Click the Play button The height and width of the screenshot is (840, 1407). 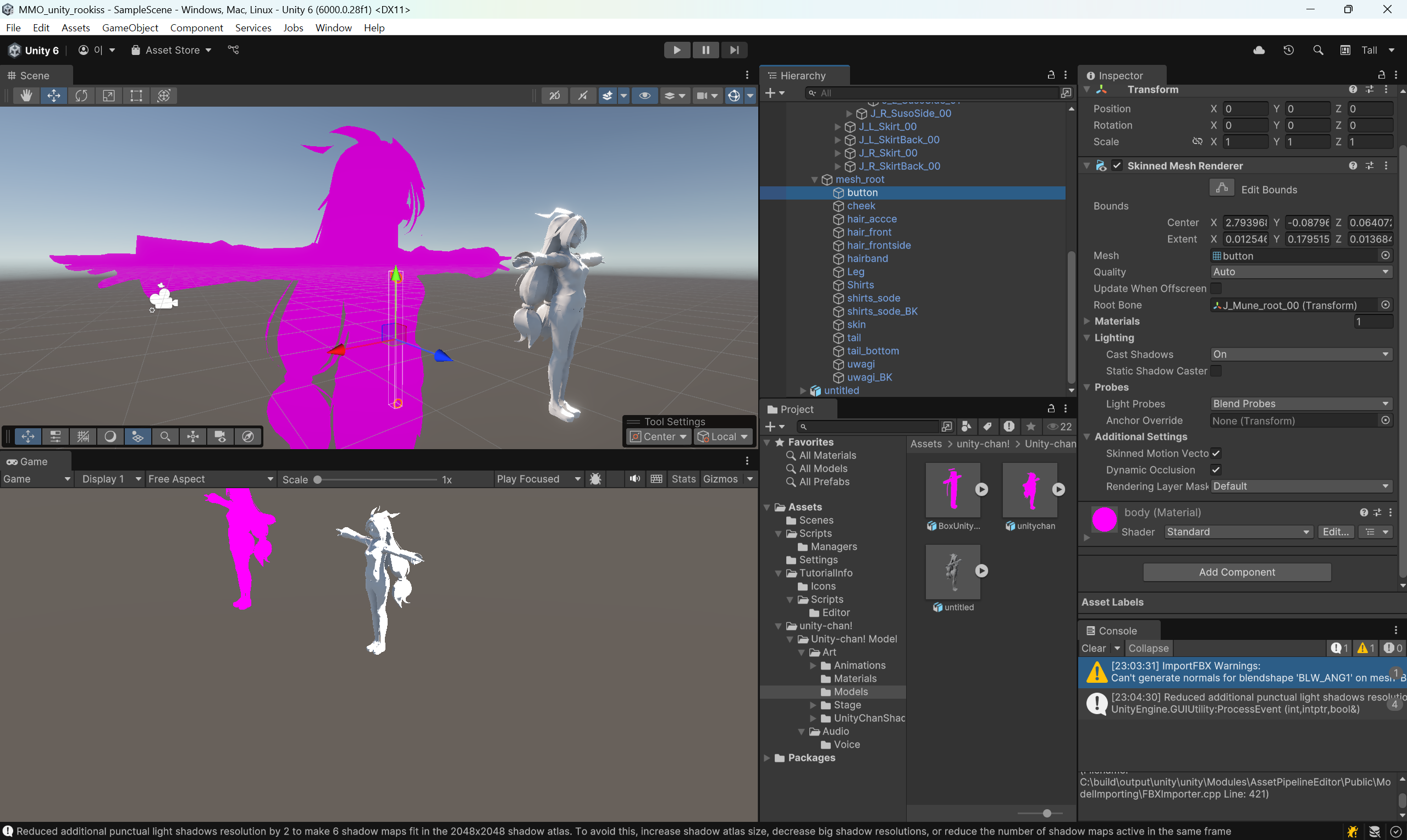pyautogui.click(x=677, y=50)
